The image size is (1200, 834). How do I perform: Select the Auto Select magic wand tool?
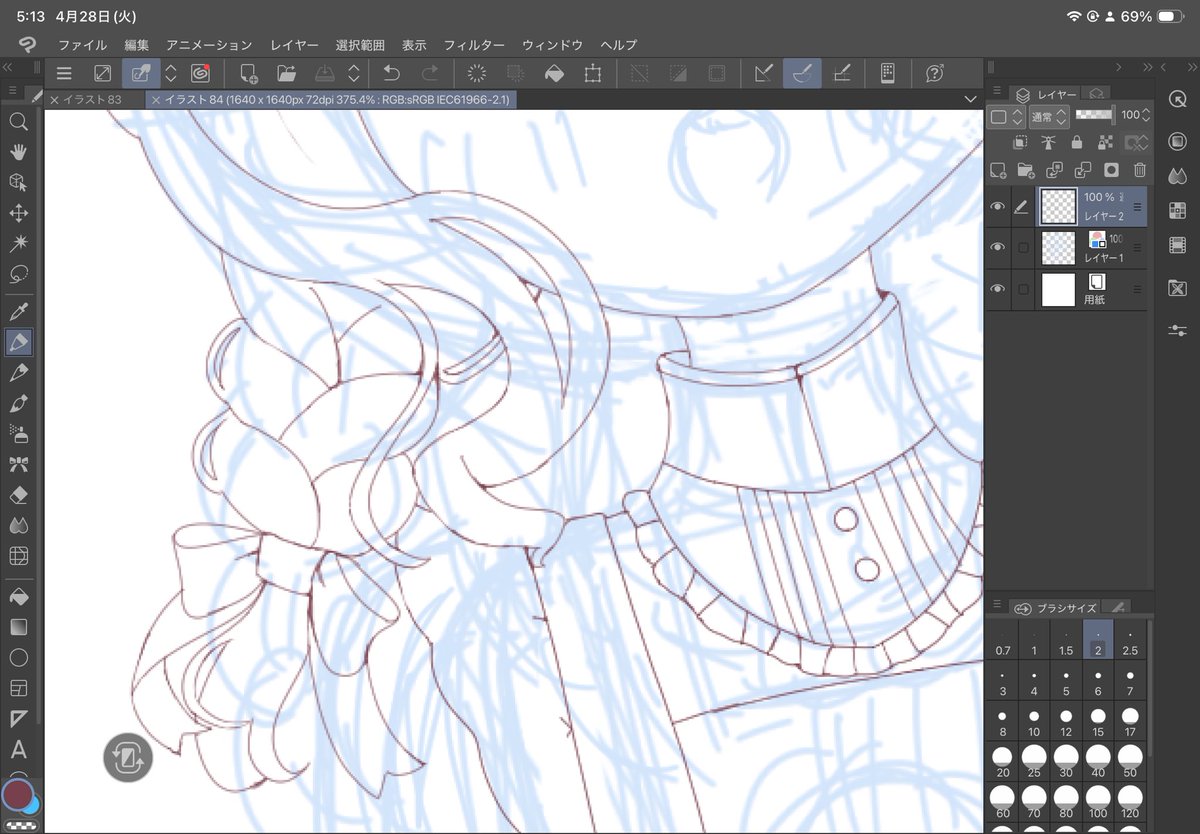coord(18,243)
